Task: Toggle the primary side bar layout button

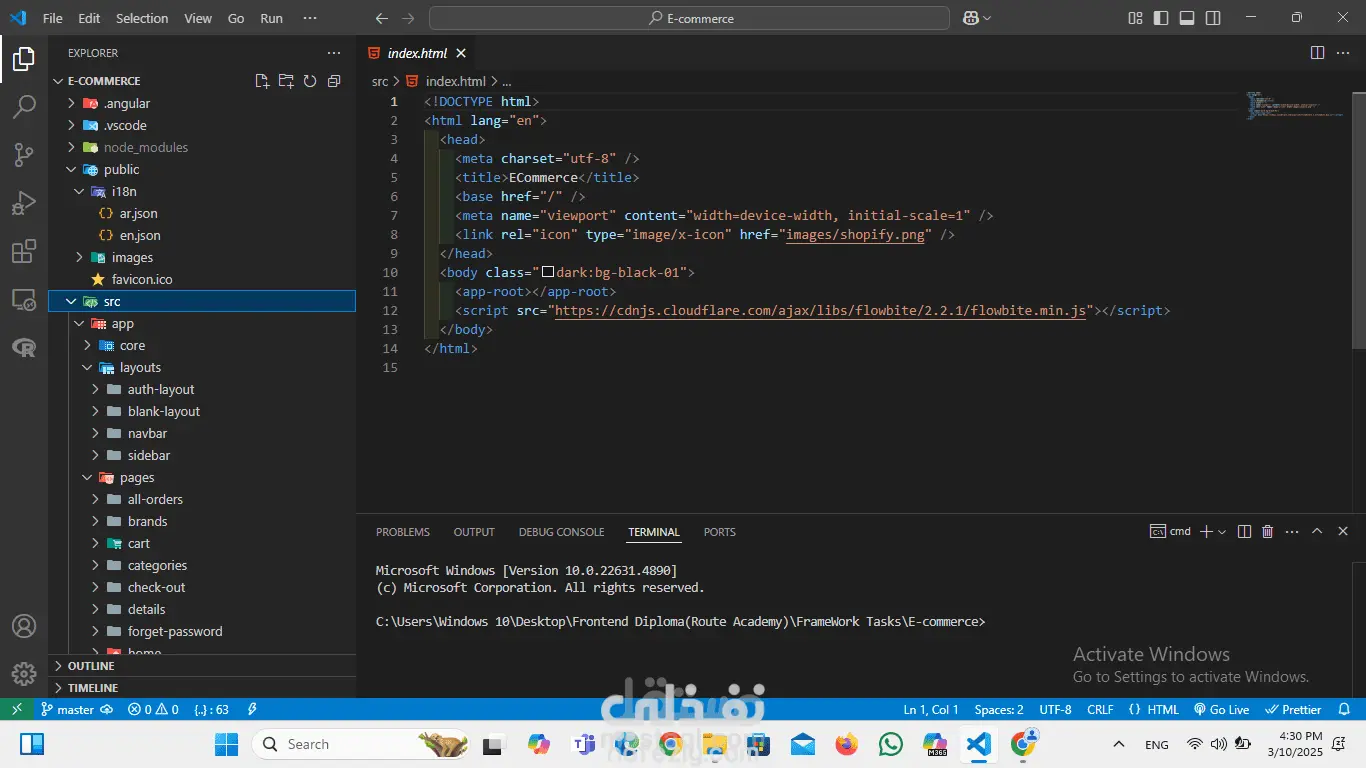Action: pos(1161,18)
